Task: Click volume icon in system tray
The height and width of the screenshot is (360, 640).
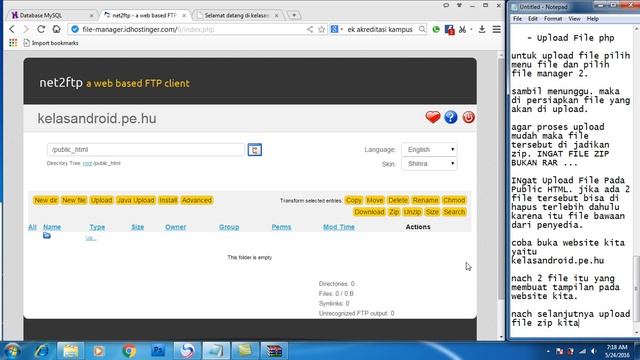Action: click(x=593, y=351)
